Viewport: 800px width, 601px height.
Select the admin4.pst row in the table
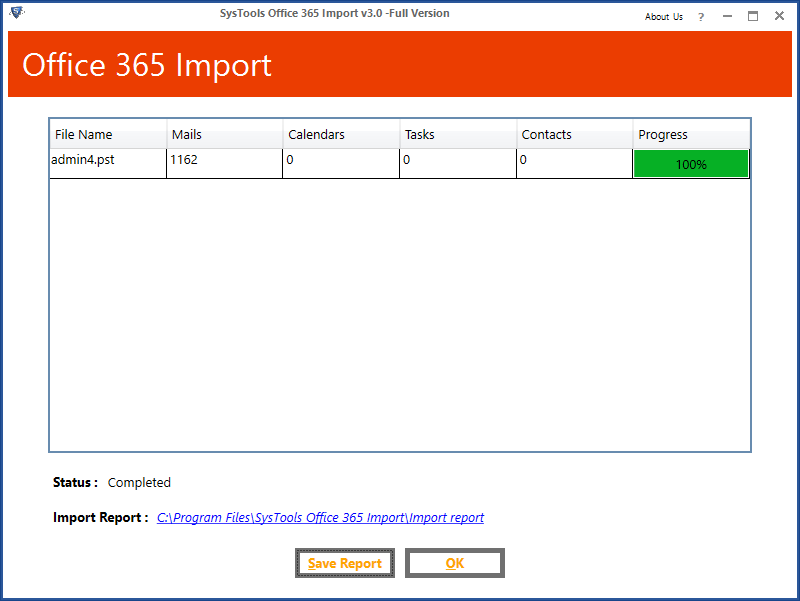click(x=85, y=159)
